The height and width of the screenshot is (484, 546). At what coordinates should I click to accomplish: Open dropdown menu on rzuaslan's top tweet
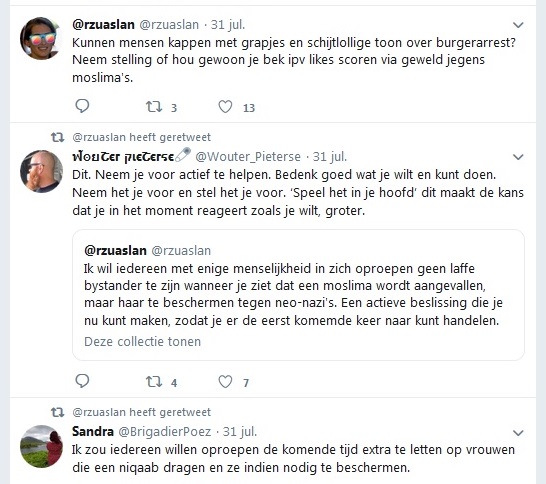(518, 25)
